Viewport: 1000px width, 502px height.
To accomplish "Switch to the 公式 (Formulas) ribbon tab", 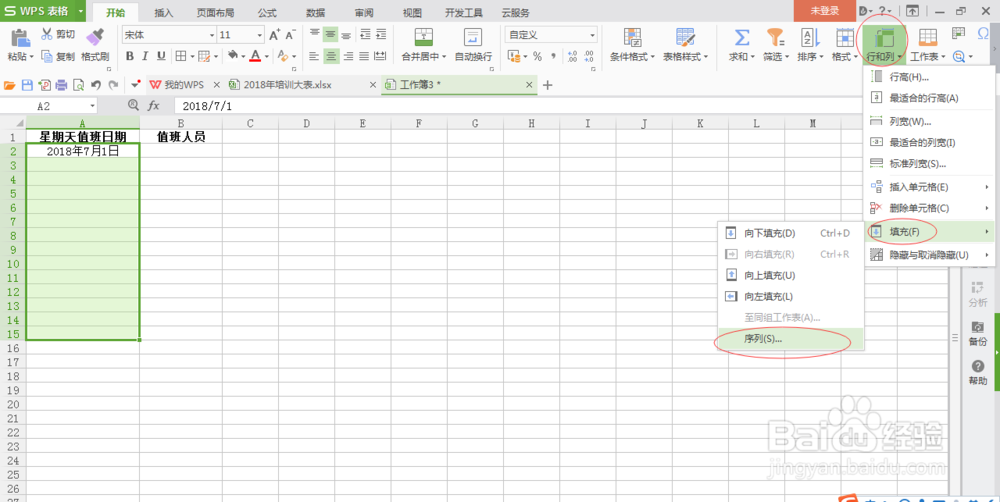I will click(267, 13).
